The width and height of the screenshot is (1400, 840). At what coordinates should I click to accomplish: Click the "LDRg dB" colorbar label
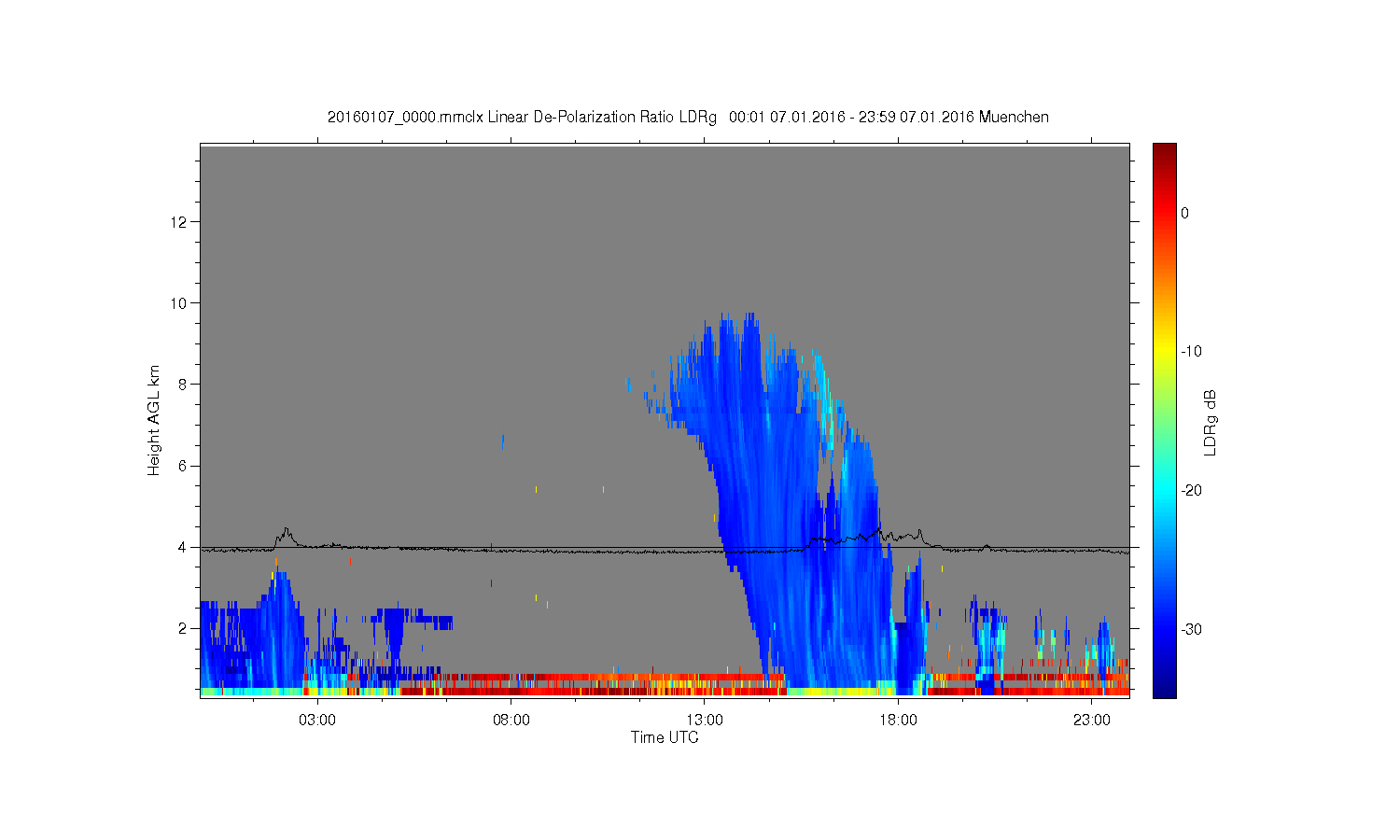[1211, 423]
